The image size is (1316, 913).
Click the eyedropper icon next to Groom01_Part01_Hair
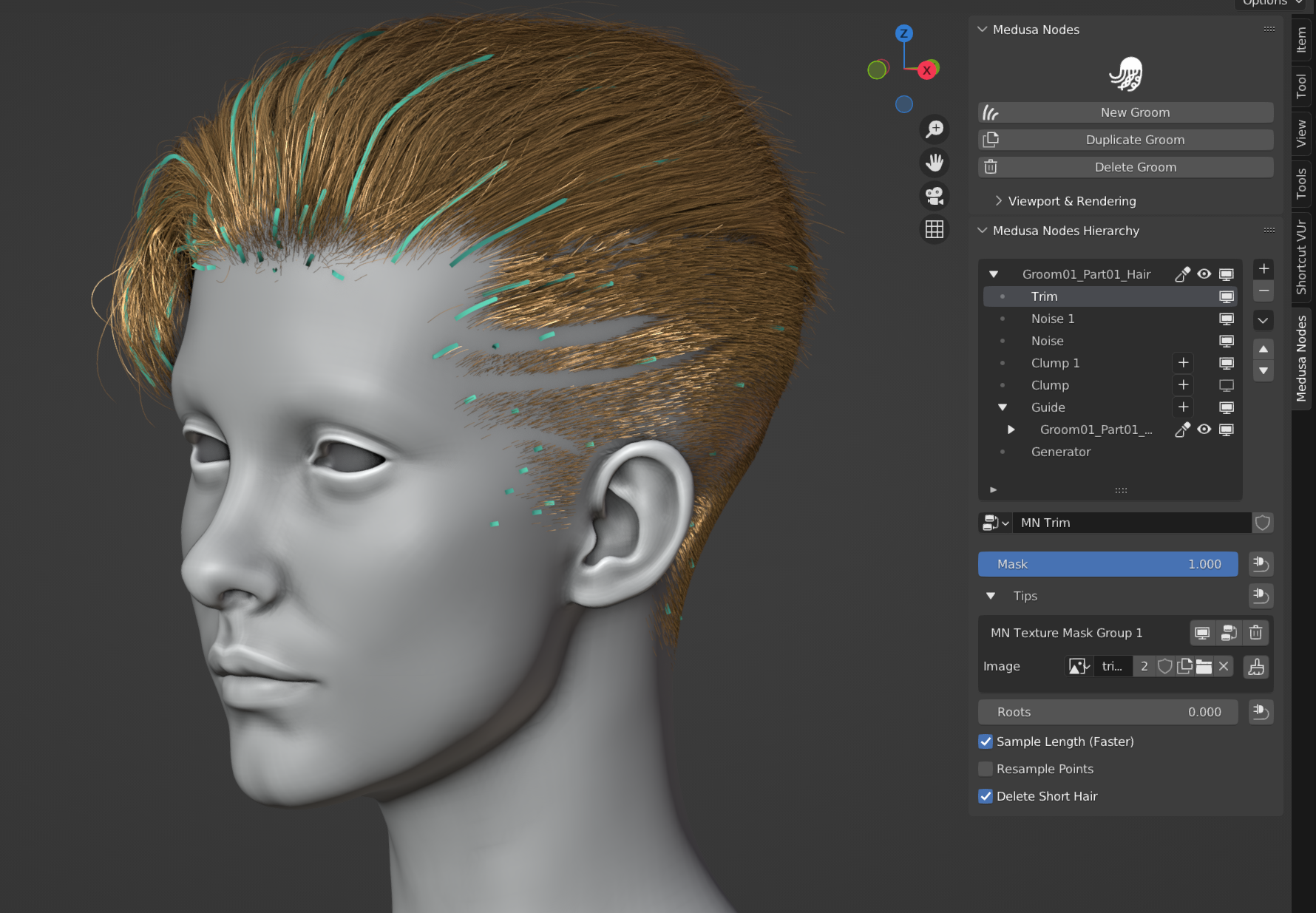[1182, 274]
